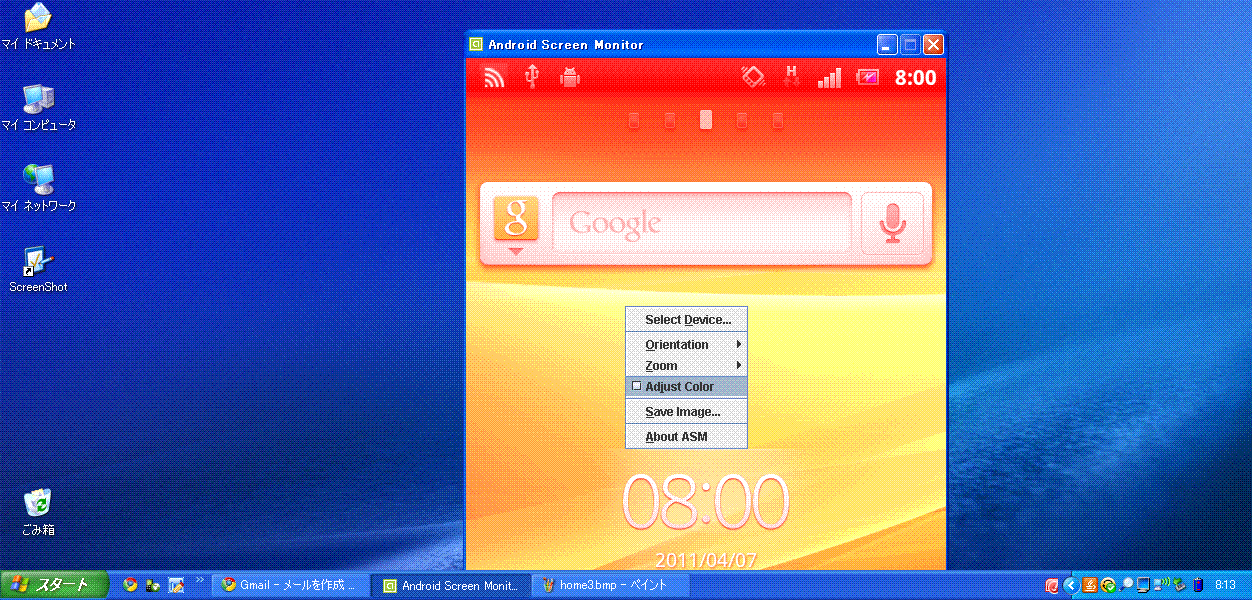1252x600 pixels.
Task: Switch to home3.bmp Paint taskbar button
Action: point(611,585)
